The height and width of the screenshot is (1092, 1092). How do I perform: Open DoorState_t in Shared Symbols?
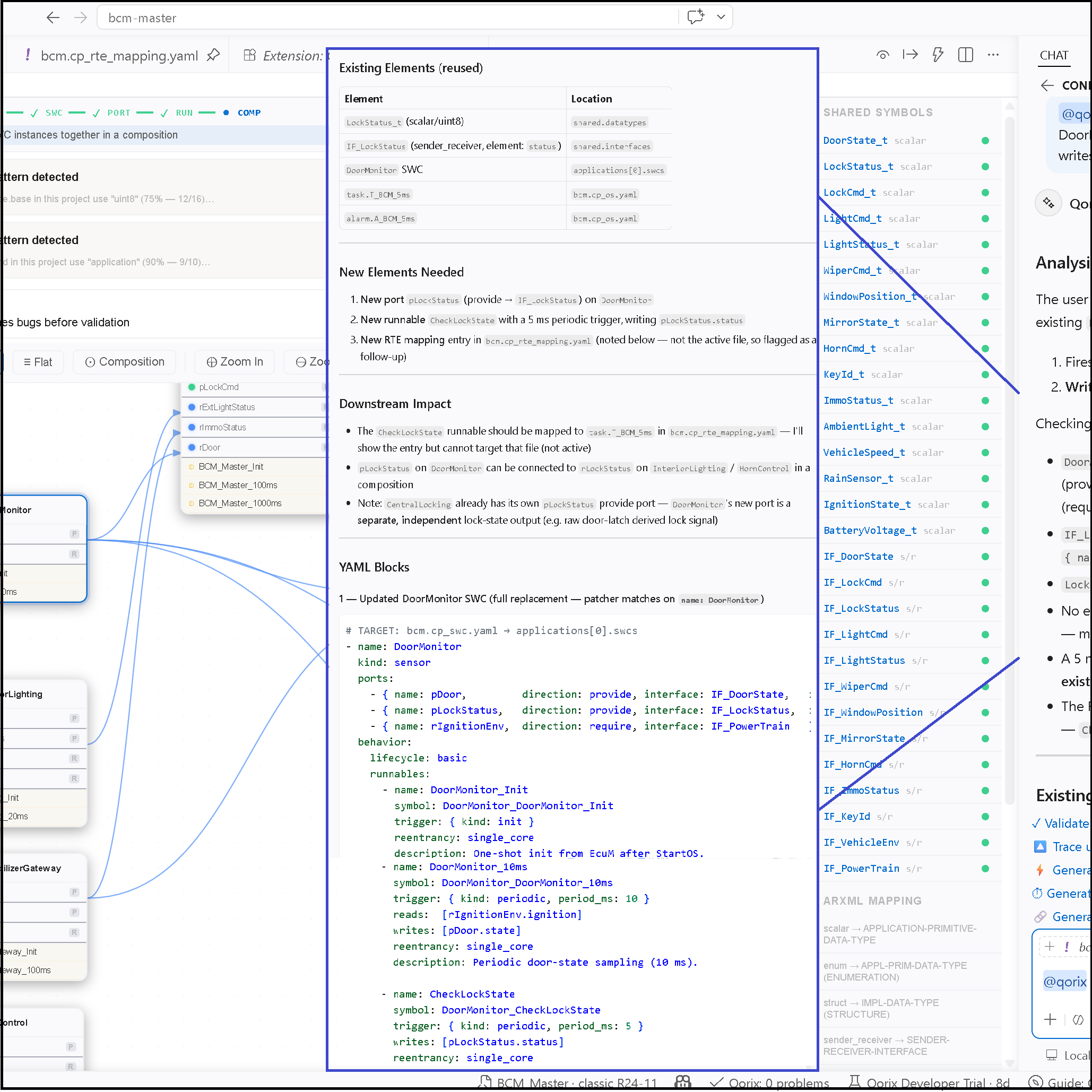click(855, 140)
